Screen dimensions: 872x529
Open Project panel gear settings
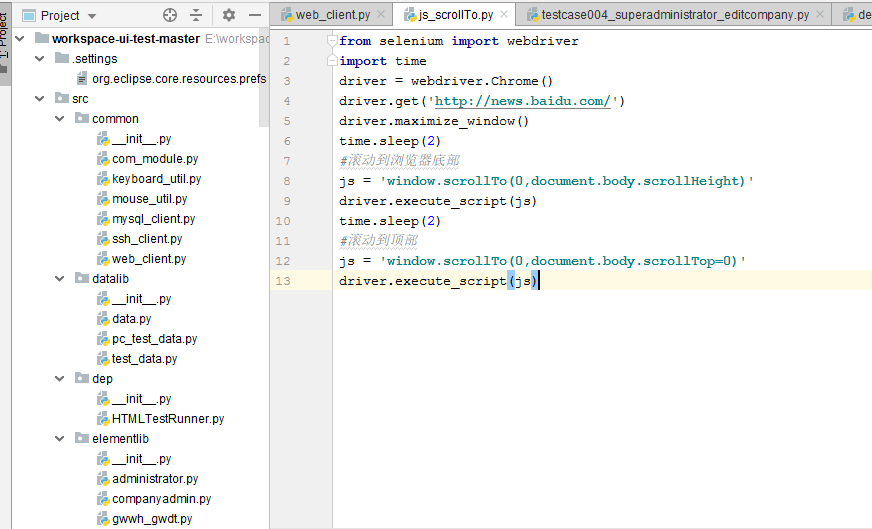point(229,15)
